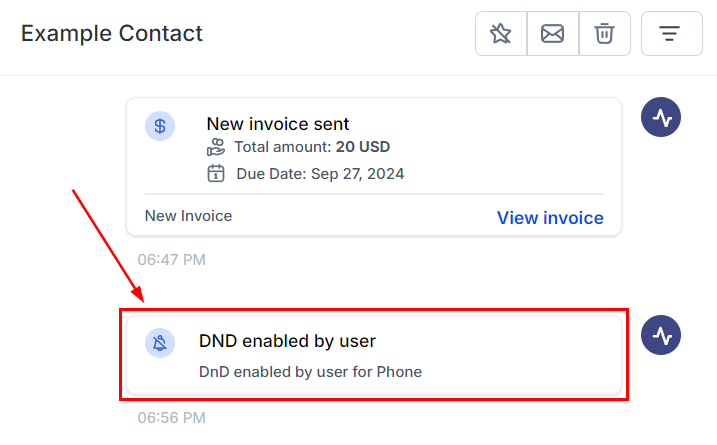Click the 06:47 PM timestamp
Viewport: 717px width, 445px height.
171,260
